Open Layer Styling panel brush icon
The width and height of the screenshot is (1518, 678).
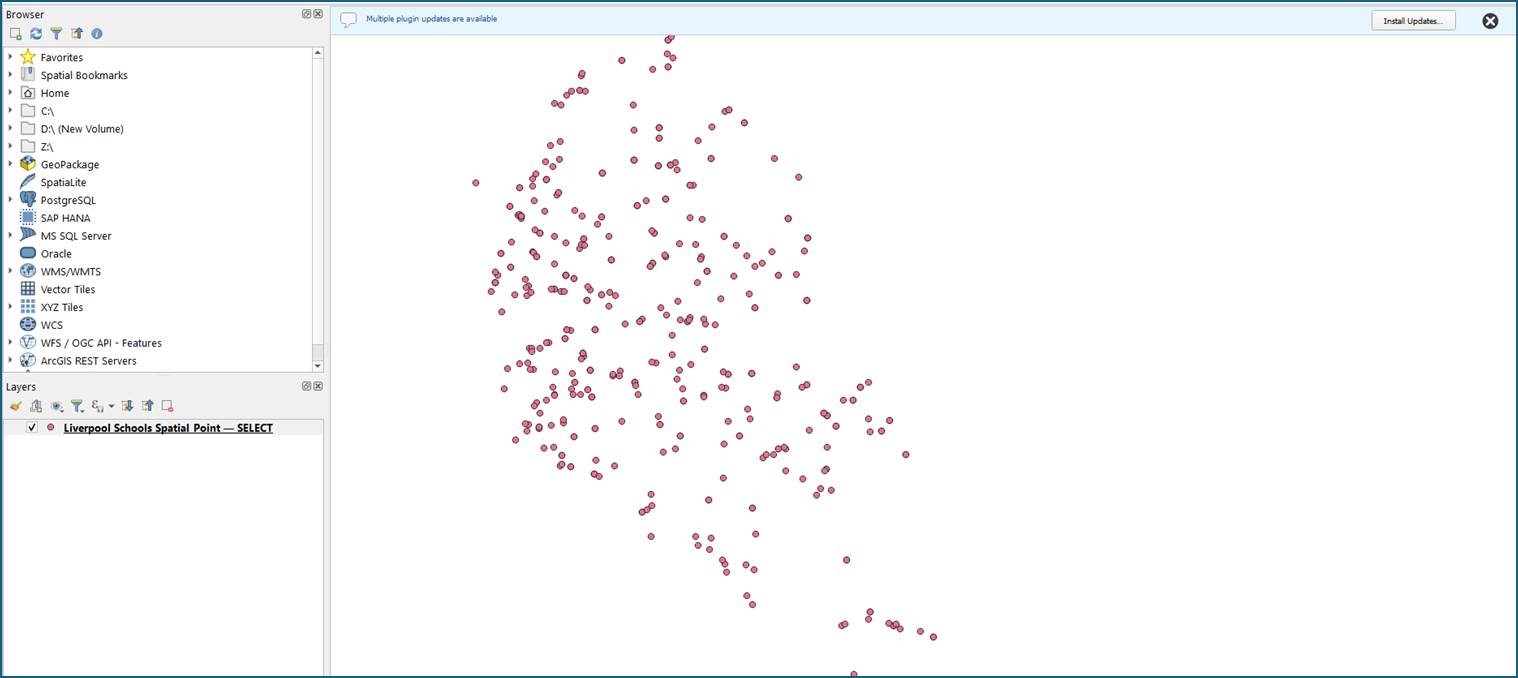click(15, 406)
